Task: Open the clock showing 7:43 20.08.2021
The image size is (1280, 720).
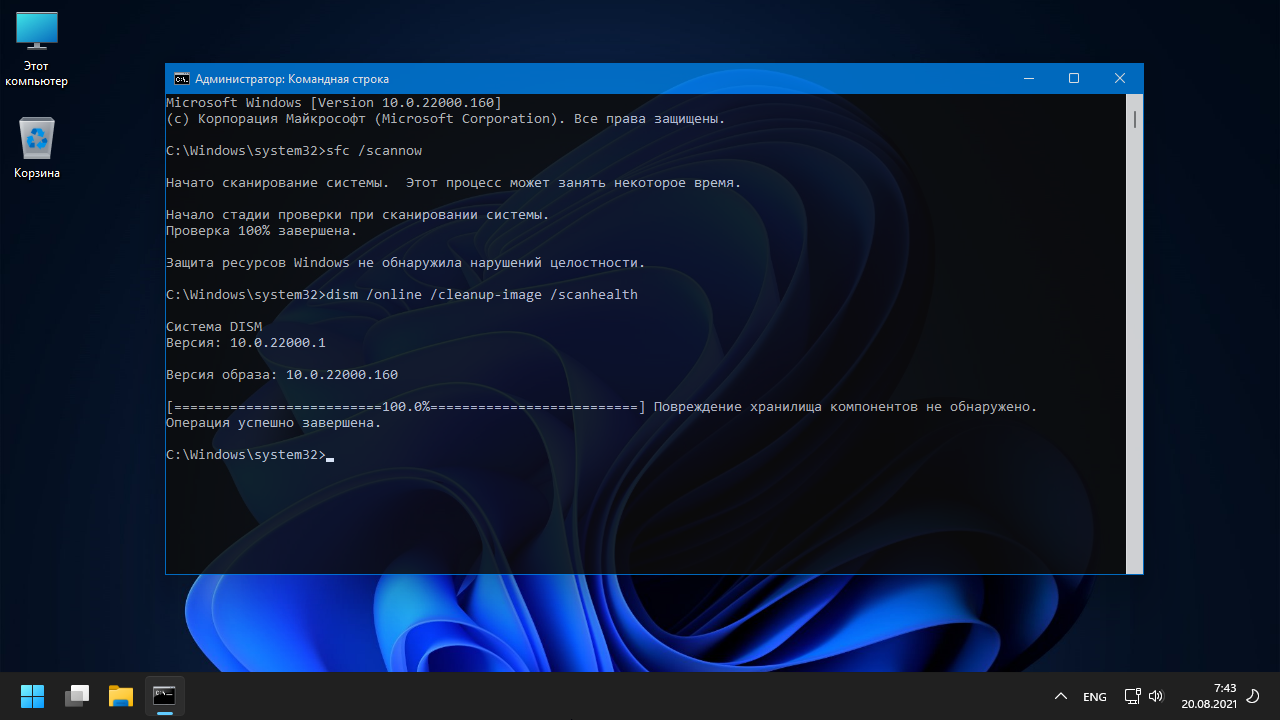Action: (x=1209, y=696)
